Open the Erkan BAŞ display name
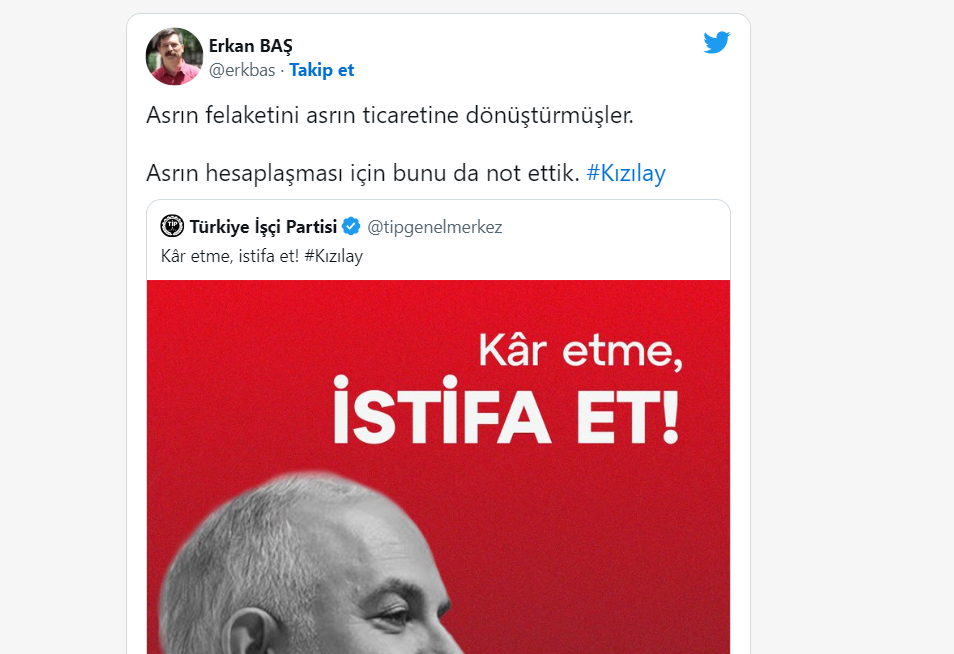This screenshot has height=654, width=954. click(x=251, y=46)
